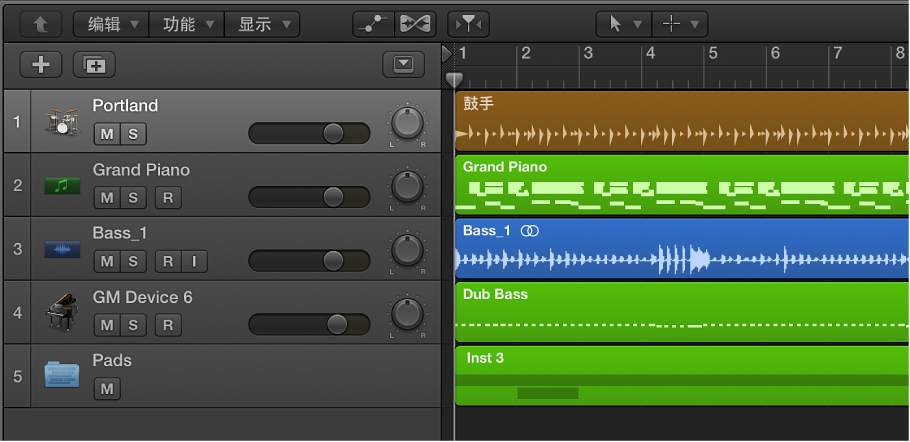The height and width of the screenshot is (442, 910).
Task: Click the add new track plus button
Action: coord(41,65)
